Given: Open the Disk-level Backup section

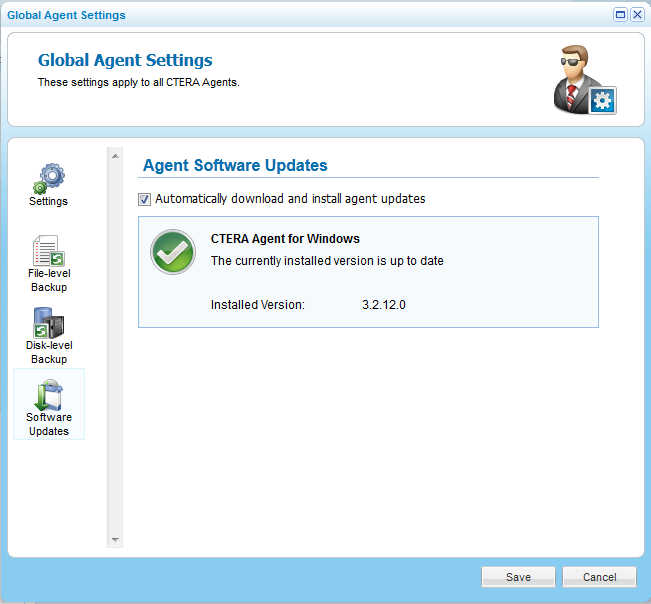Looking at the screenshot, I should 49,336.
